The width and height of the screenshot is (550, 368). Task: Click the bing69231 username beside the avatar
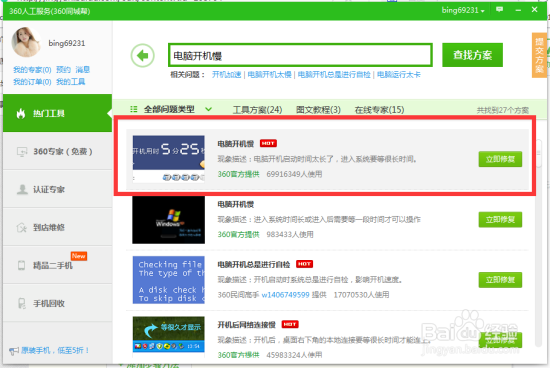point(67,43)
